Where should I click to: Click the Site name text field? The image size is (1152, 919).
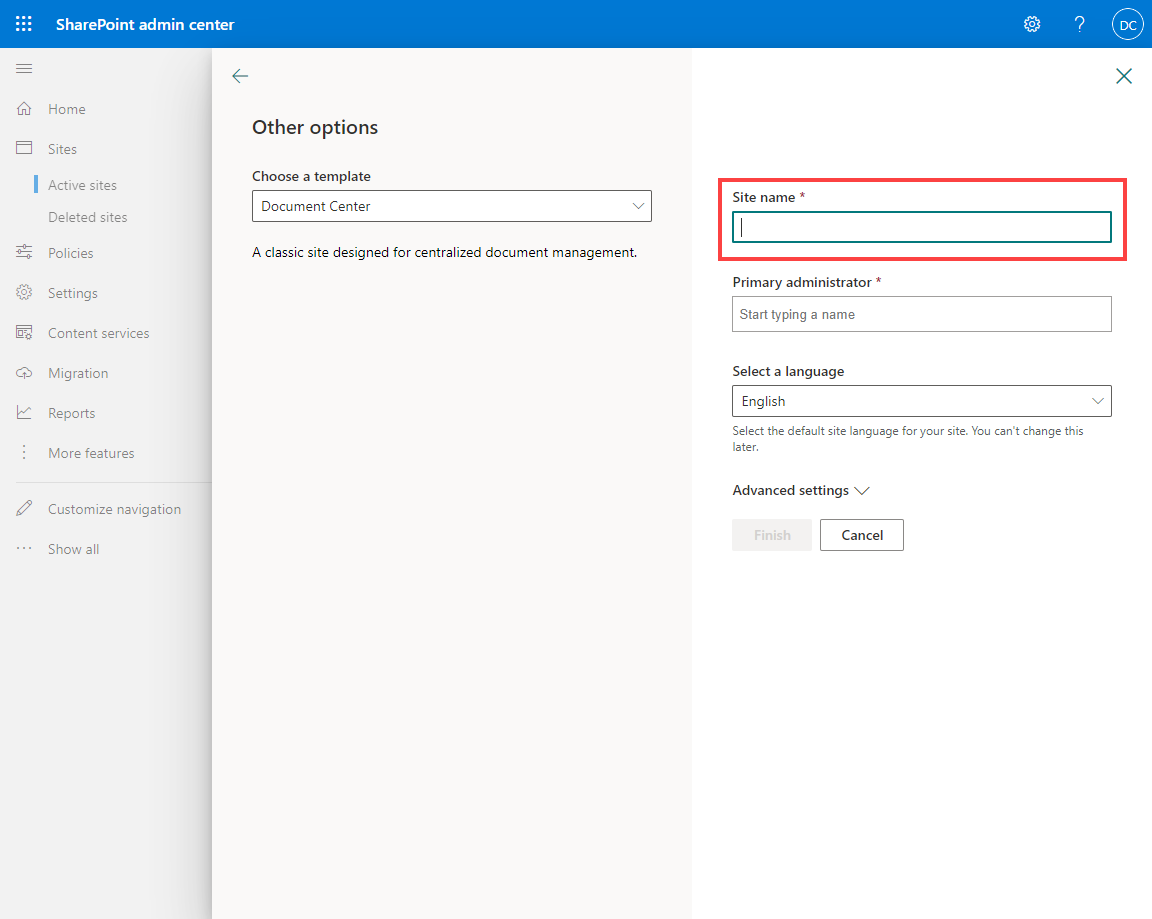coord(921,227)
